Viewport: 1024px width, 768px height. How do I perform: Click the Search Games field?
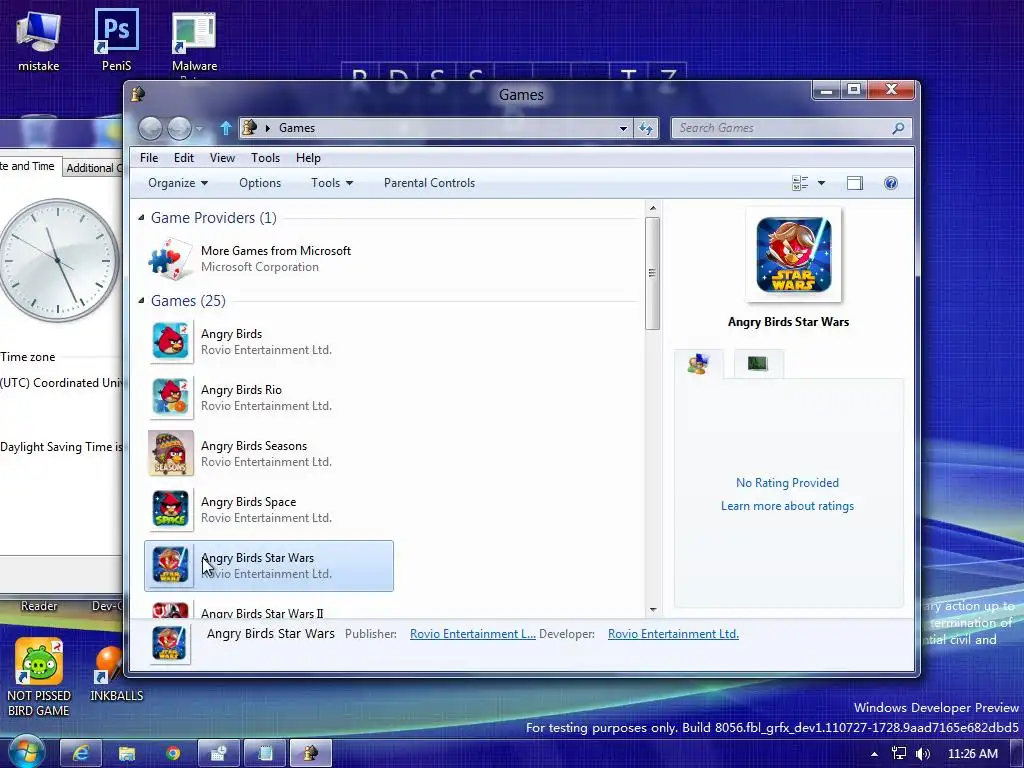(x=782, y=128)
